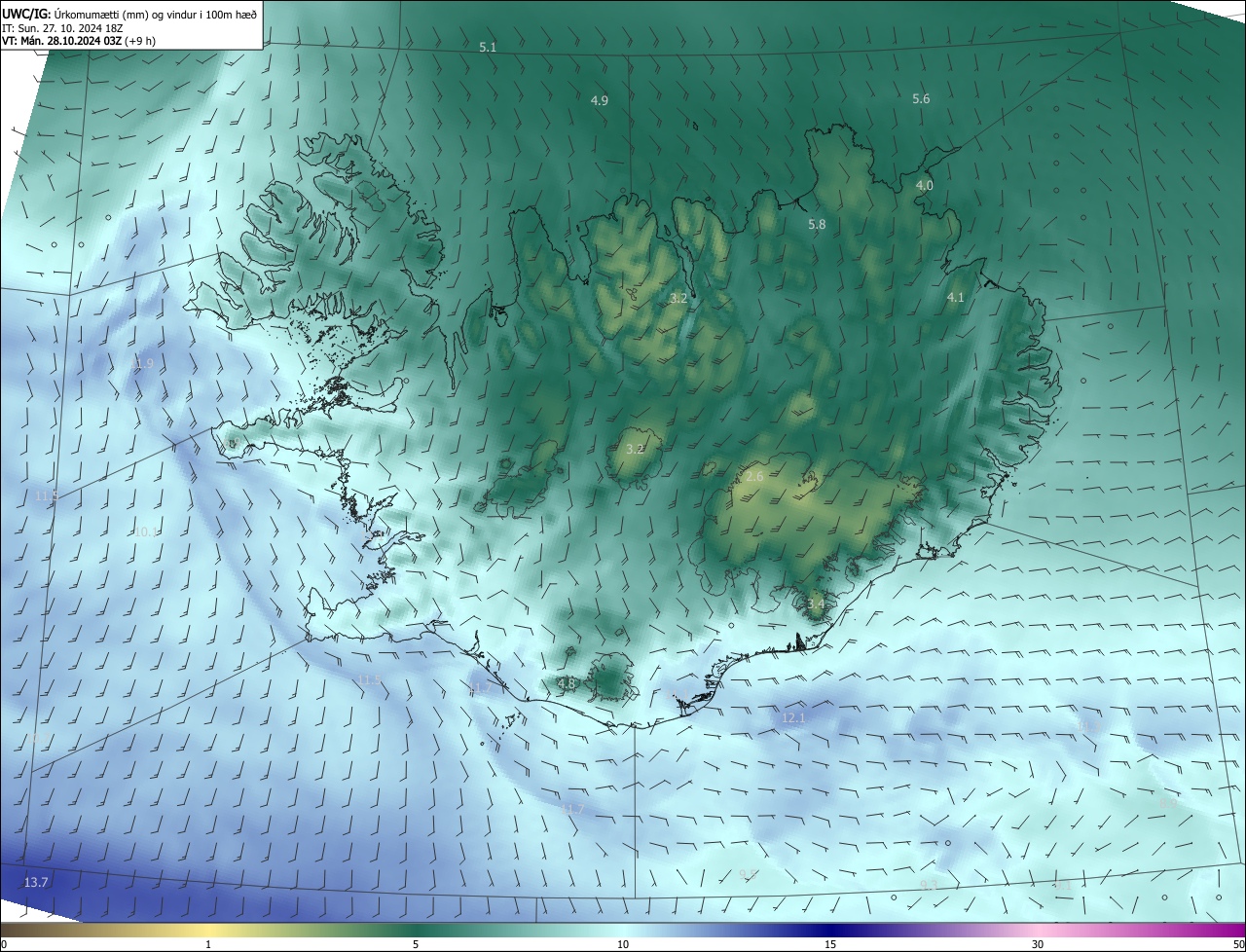This screenshot has height=952, width=1246.
Task: Click the faint 10.1 value label
Action: click(x=145, y=531)
